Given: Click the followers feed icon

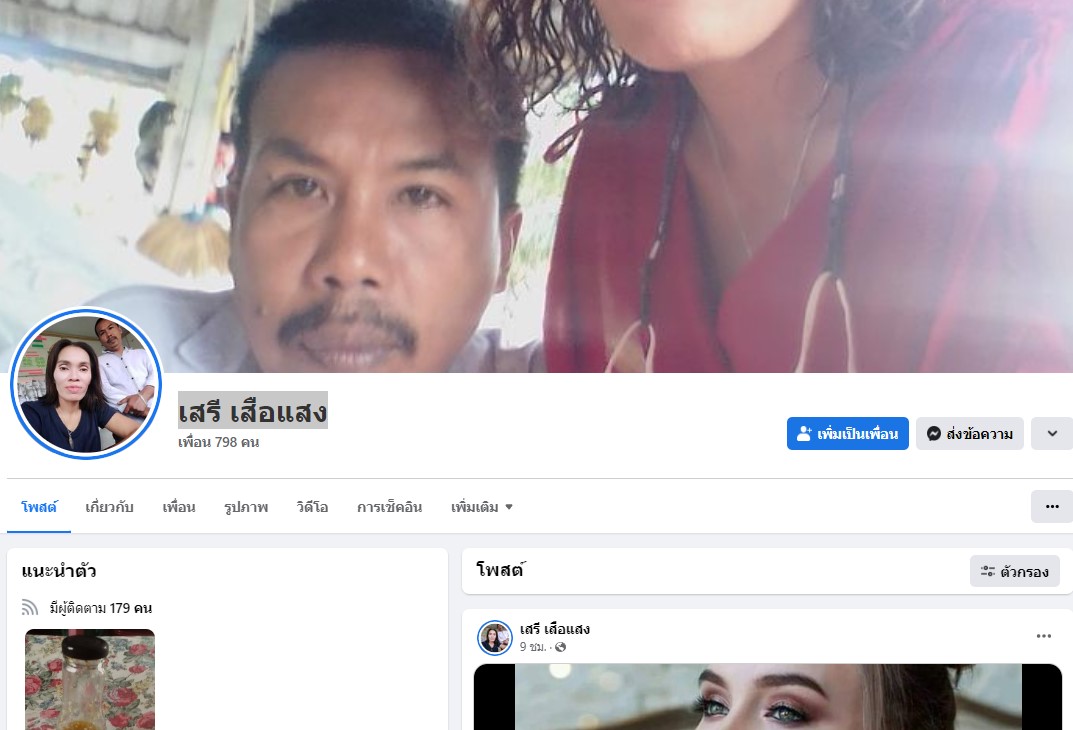Looking at the screenshot, I should pyautogui.click(x=29, y=608).
